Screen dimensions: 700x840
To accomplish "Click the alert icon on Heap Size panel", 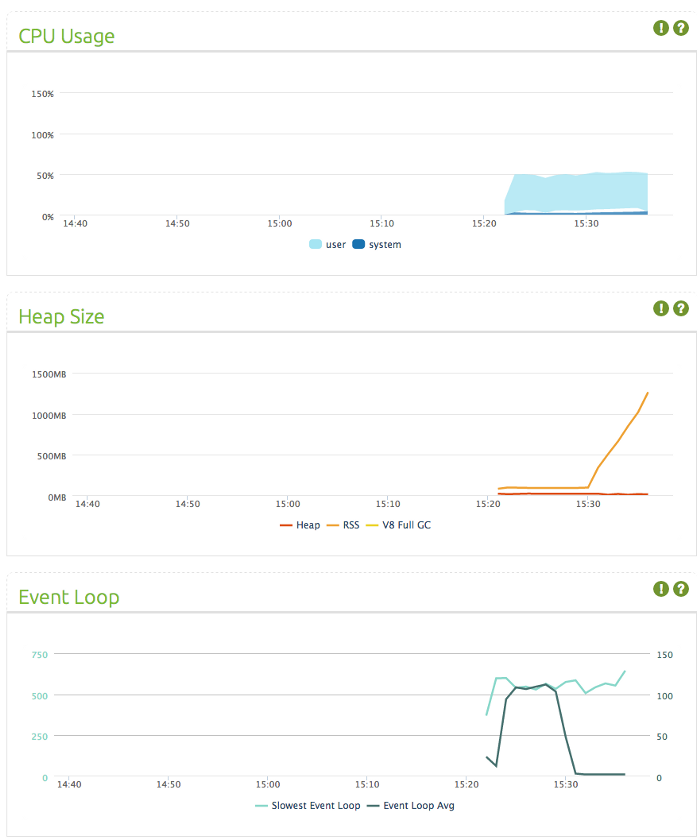I will coord(660,308).
